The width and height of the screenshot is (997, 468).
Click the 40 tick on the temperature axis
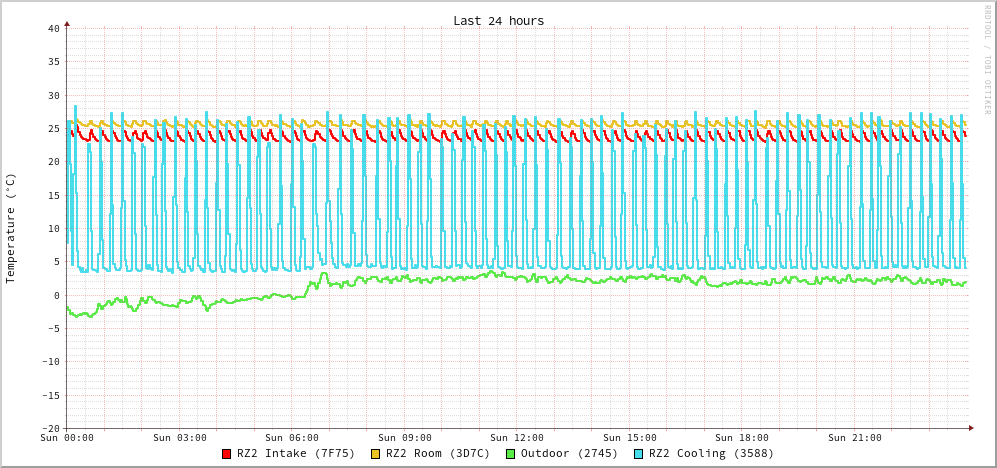tap(53, 28)
